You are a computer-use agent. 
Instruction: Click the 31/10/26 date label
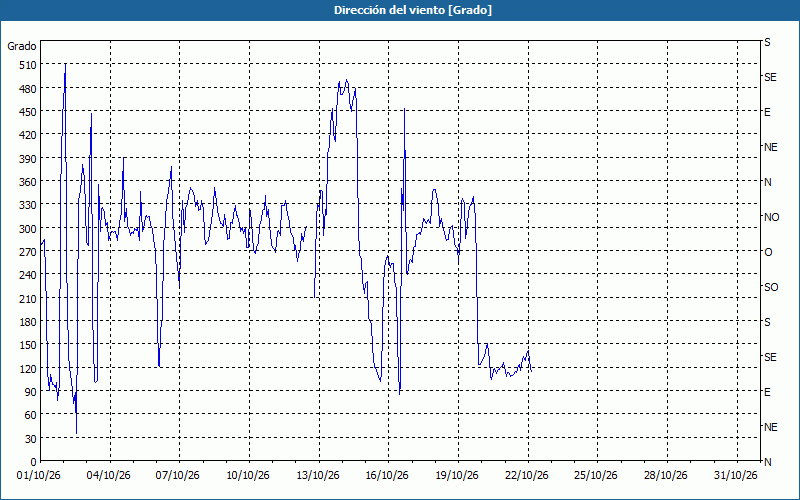736,476
